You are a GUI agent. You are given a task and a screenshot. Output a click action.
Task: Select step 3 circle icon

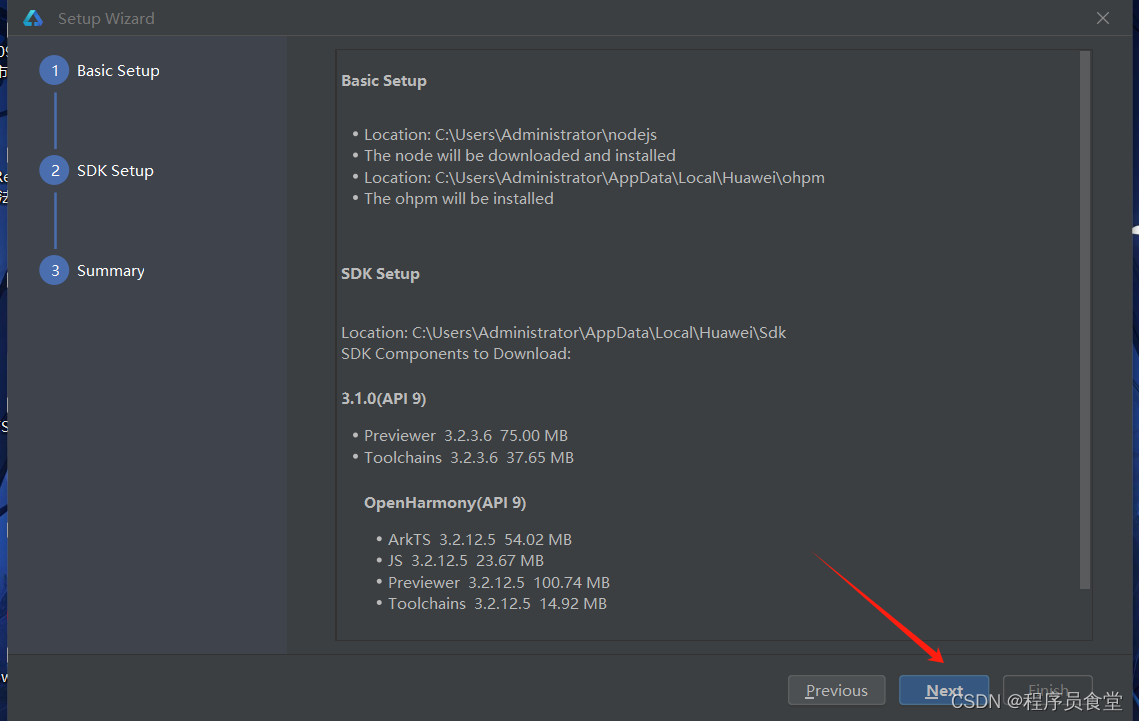(54, 270)
